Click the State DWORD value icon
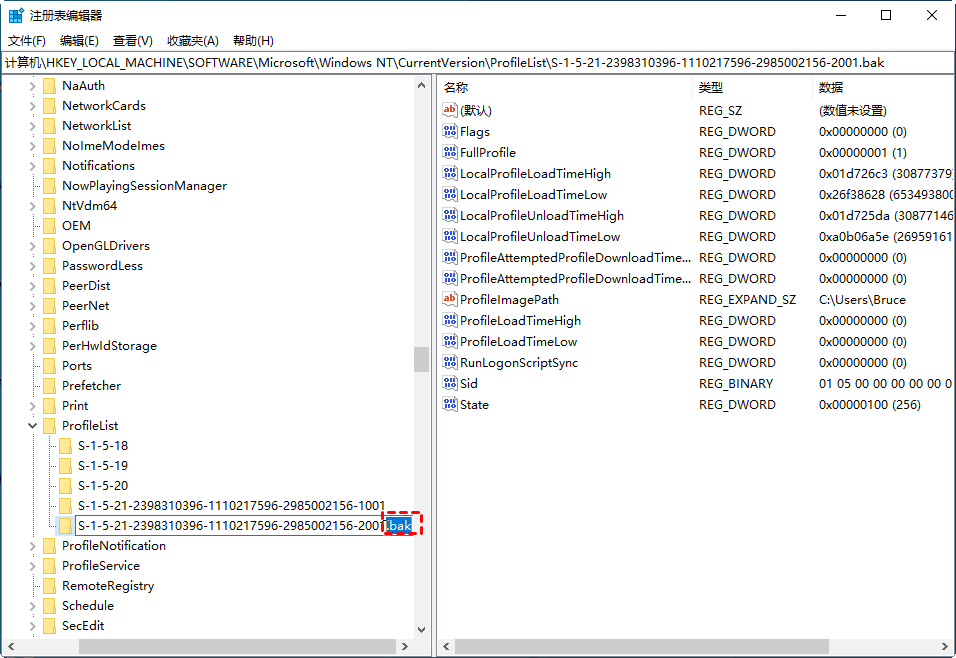 pos(450,405)
